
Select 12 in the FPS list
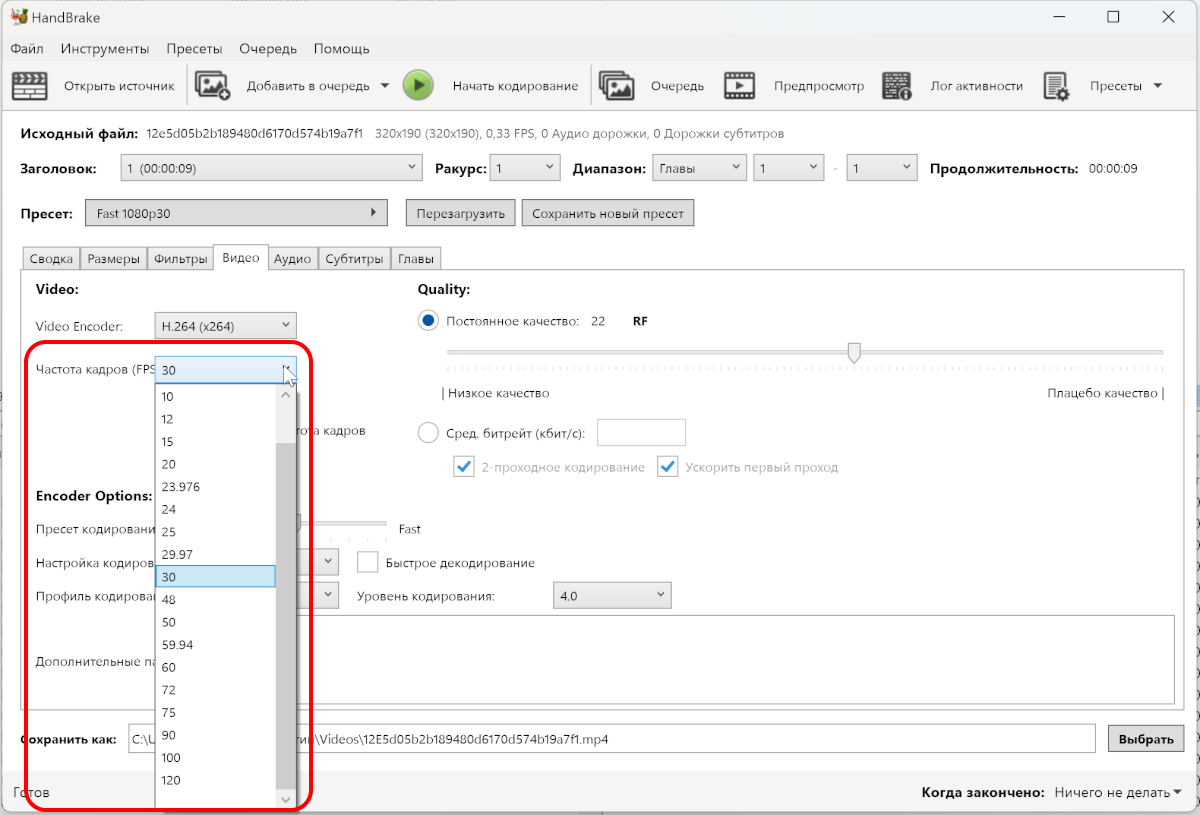click(215, 418)
